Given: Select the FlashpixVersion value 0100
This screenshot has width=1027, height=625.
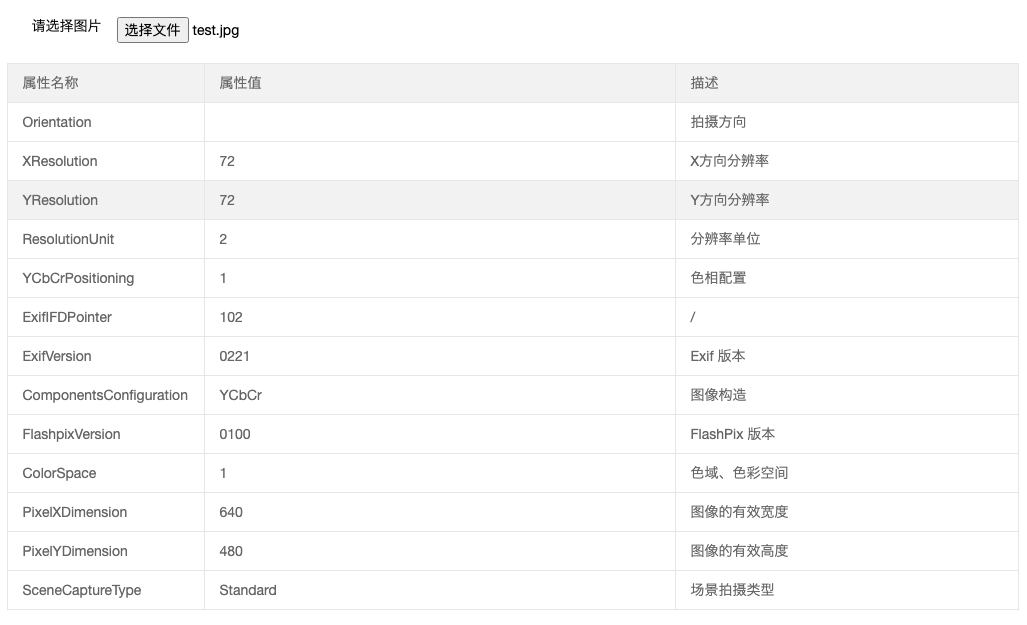Looking at the screenshot, I should coord(235,434).
